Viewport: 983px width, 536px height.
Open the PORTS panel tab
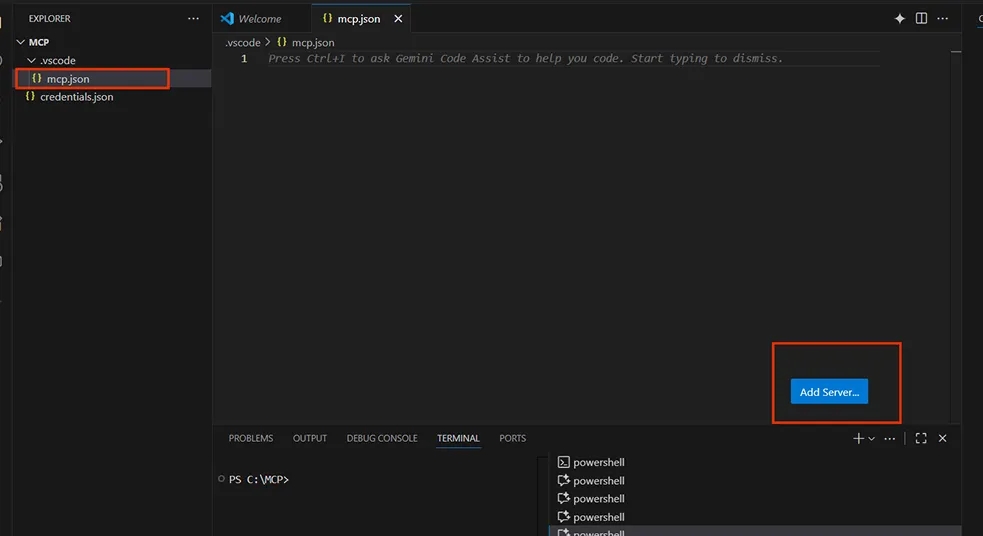[512, 438]
